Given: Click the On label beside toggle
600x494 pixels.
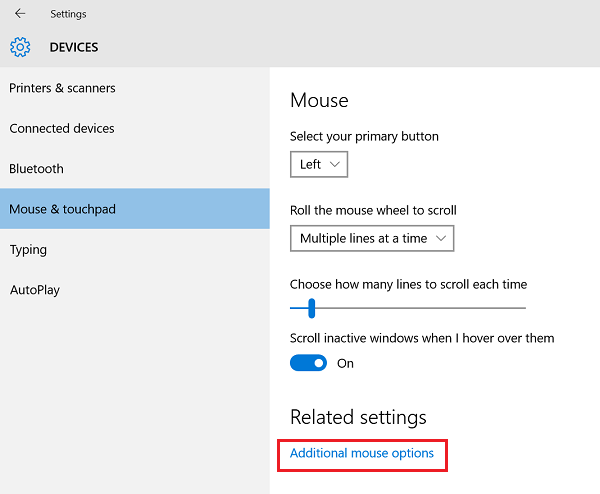Looking at the screenshot, I should tap(345, 364).
